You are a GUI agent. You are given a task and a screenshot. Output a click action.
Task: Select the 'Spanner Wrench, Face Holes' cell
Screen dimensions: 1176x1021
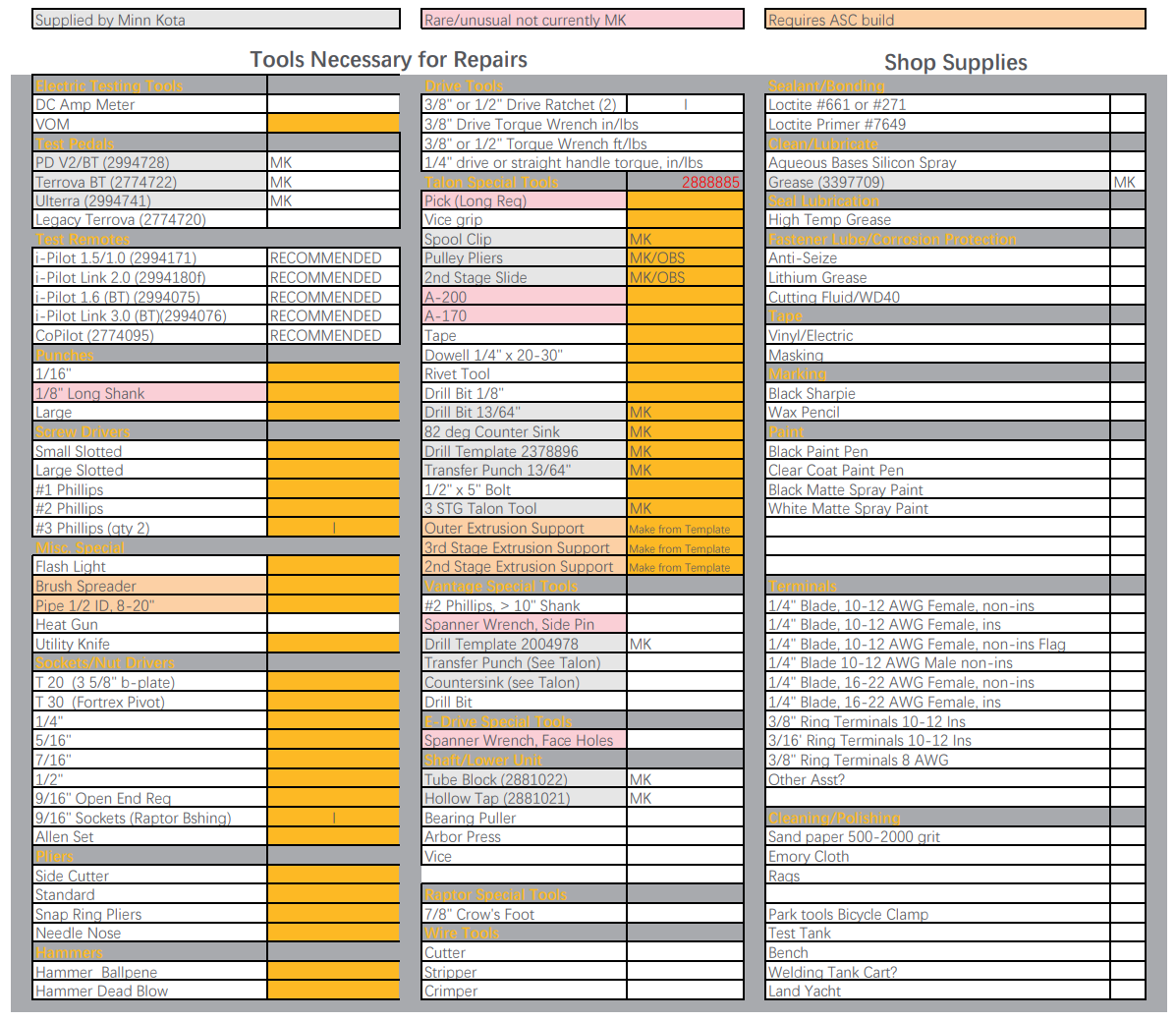525,740
